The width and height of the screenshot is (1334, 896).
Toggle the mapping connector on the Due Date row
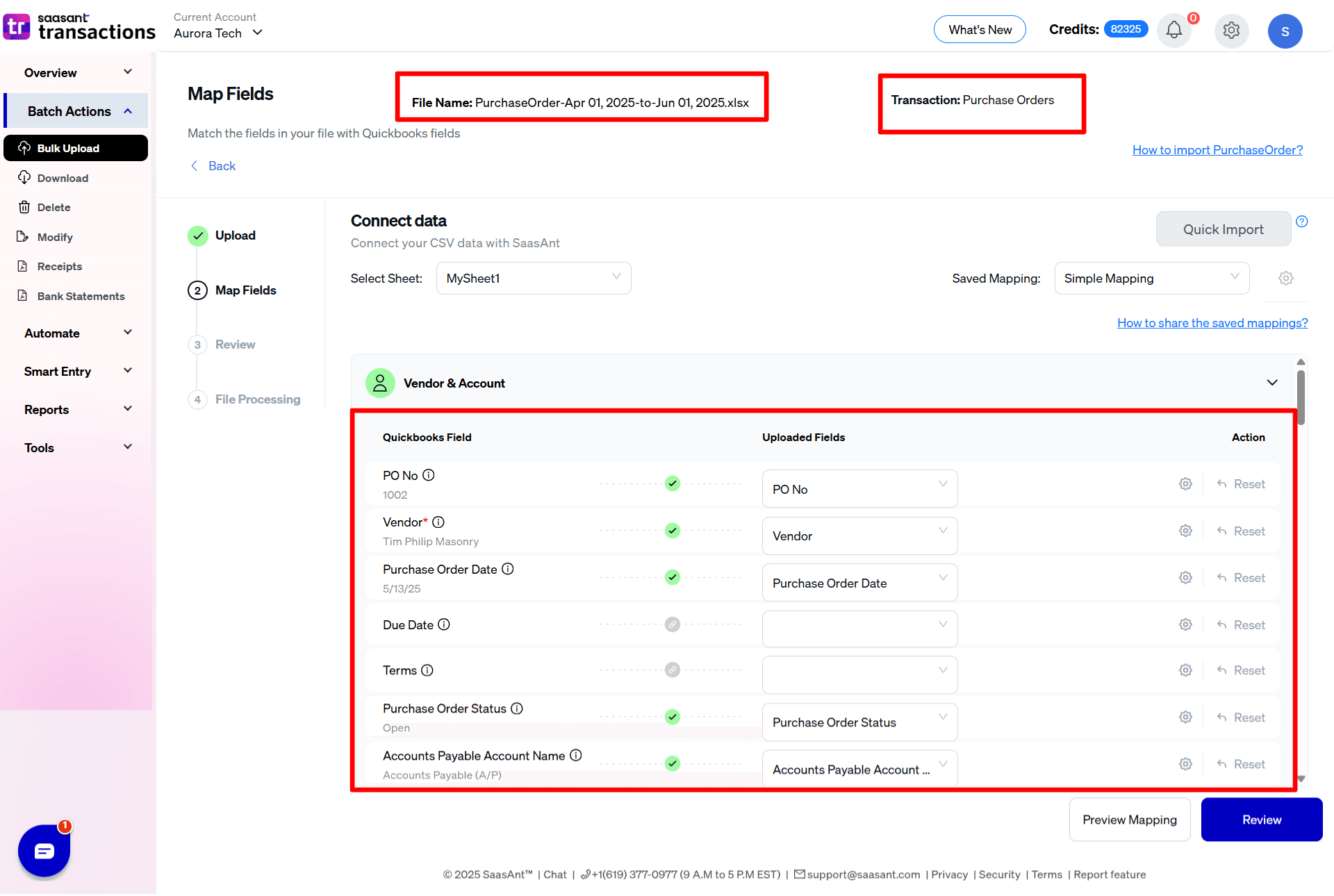[672, 624]
